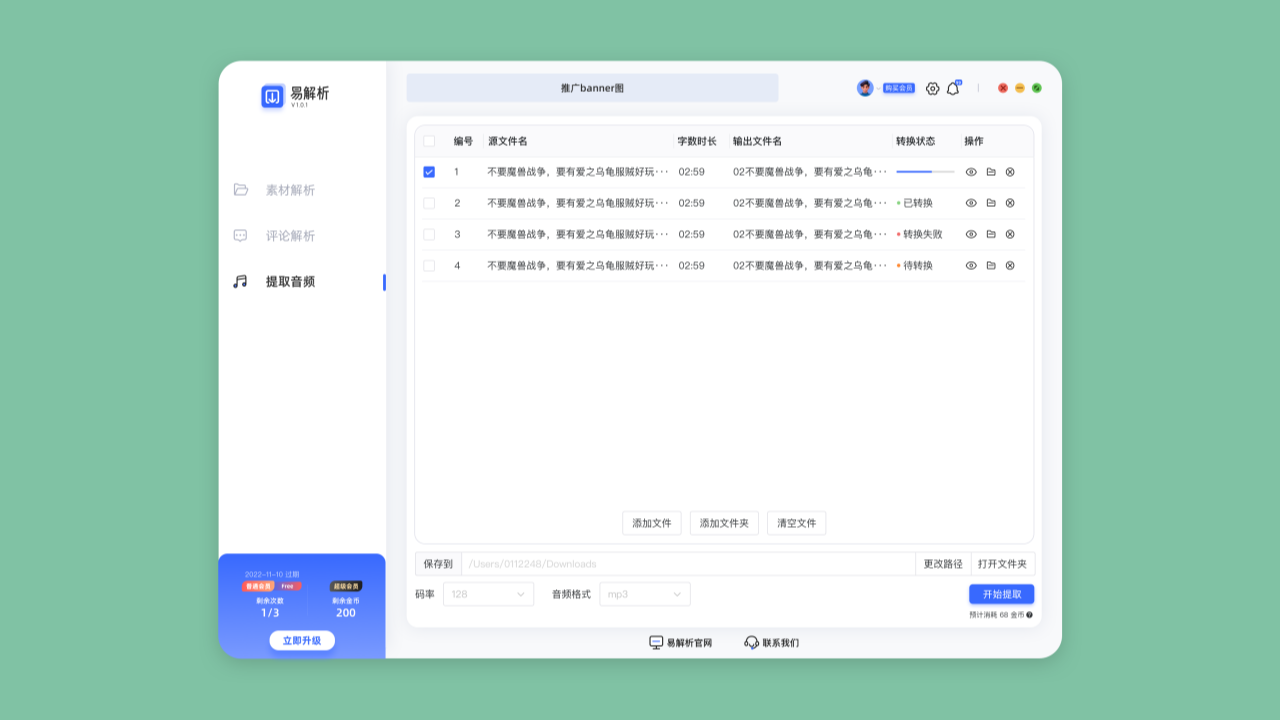The image size is (1280, 720).
Task: Click the 易解析官网 footer icon
Action: coord(655,642)
